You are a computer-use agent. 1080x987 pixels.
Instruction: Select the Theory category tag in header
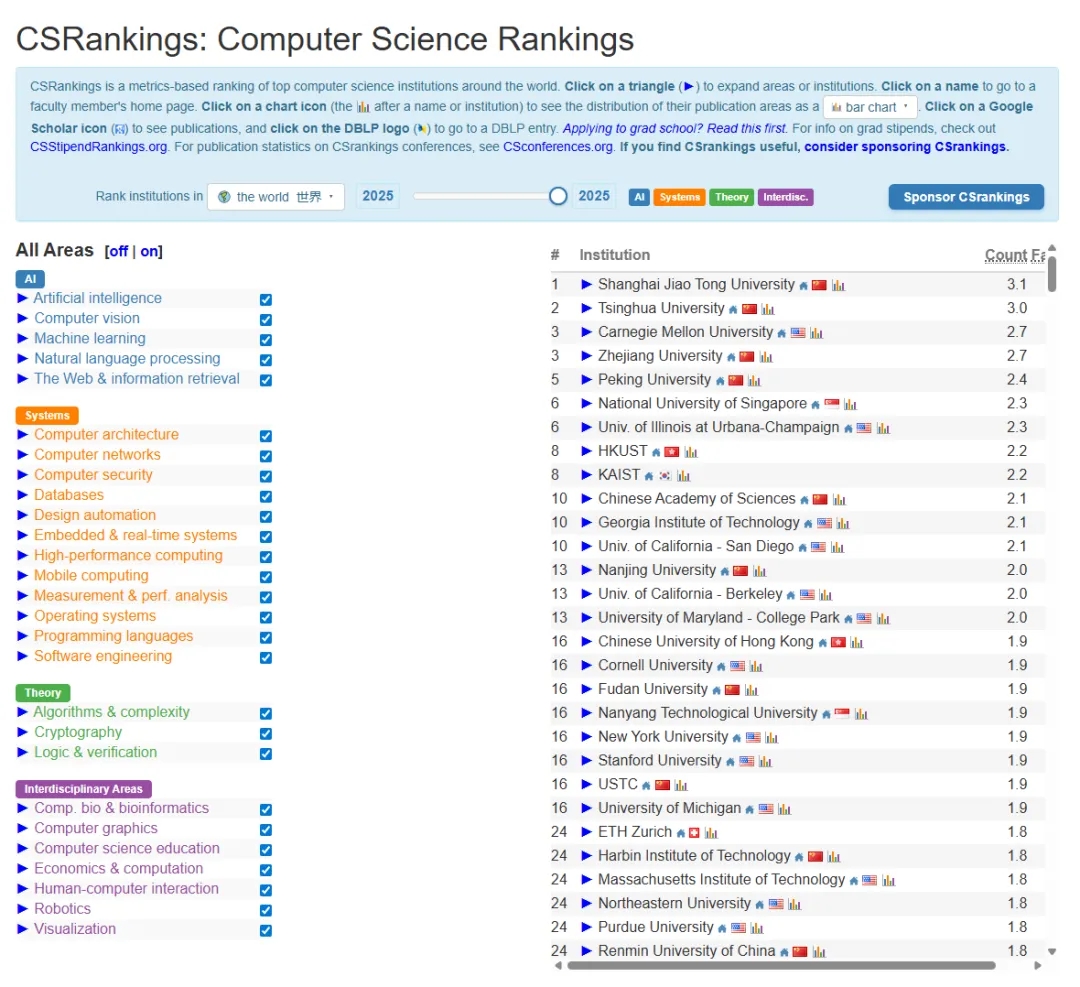pyautogui.click(x=731, y=197)
